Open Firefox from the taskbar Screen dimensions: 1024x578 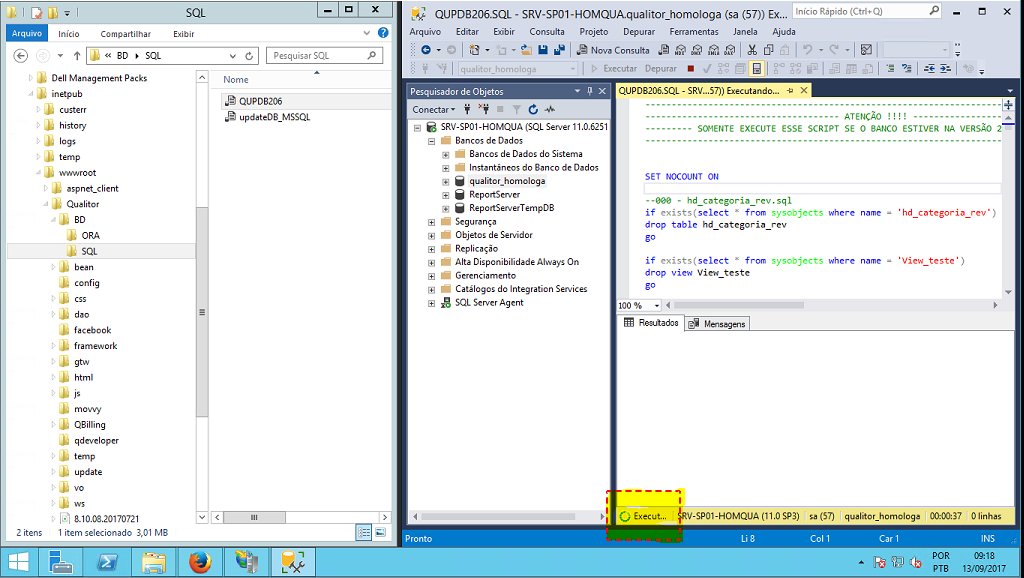click(x=200, y=562)
